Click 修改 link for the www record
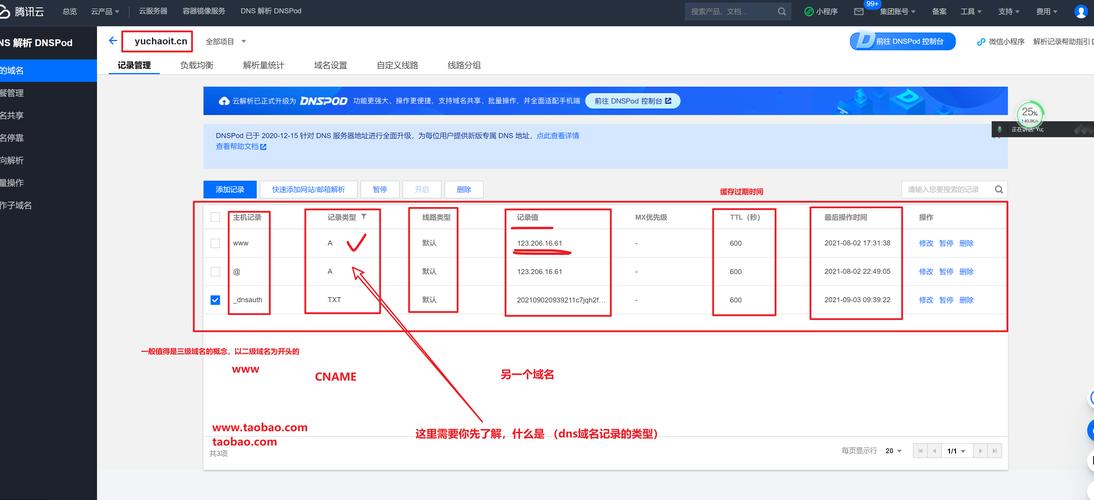Image resolution: width=1094 pixels, height=500 pixels. [x=926, y=243]
